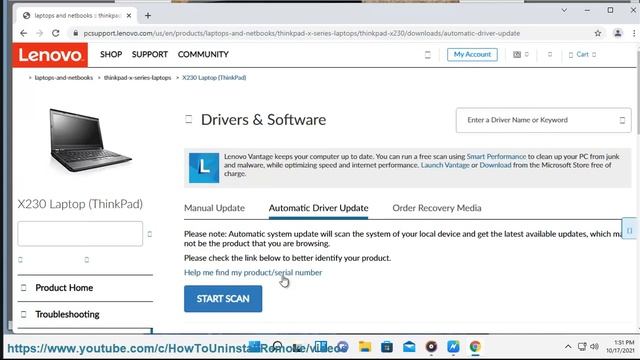The width and height of the screenshot is (640, 360).
Task: Open the Cart dropdown
Action: click(x=582, y=54)
